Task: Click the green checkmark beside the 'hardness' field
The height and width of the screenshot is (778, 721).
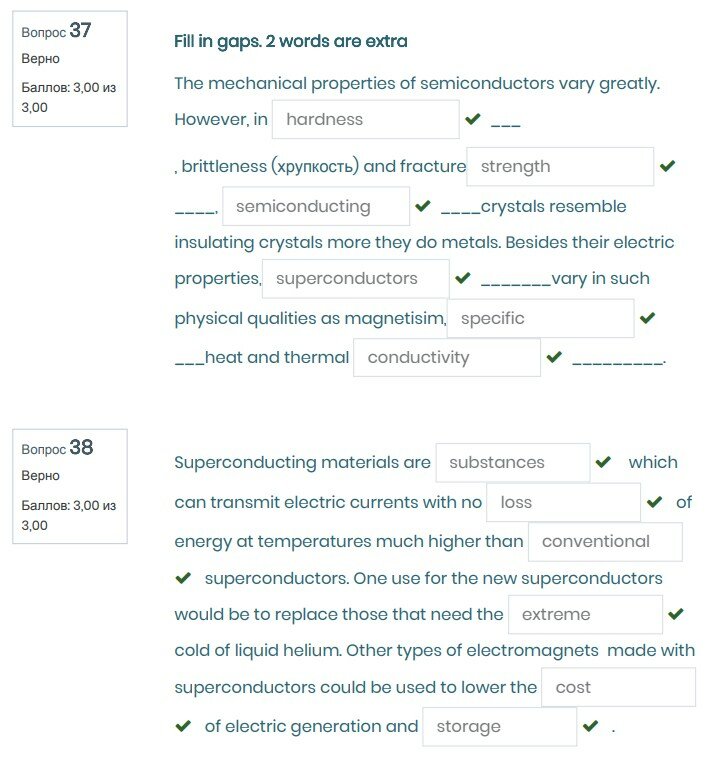Action: pos(473,120)
